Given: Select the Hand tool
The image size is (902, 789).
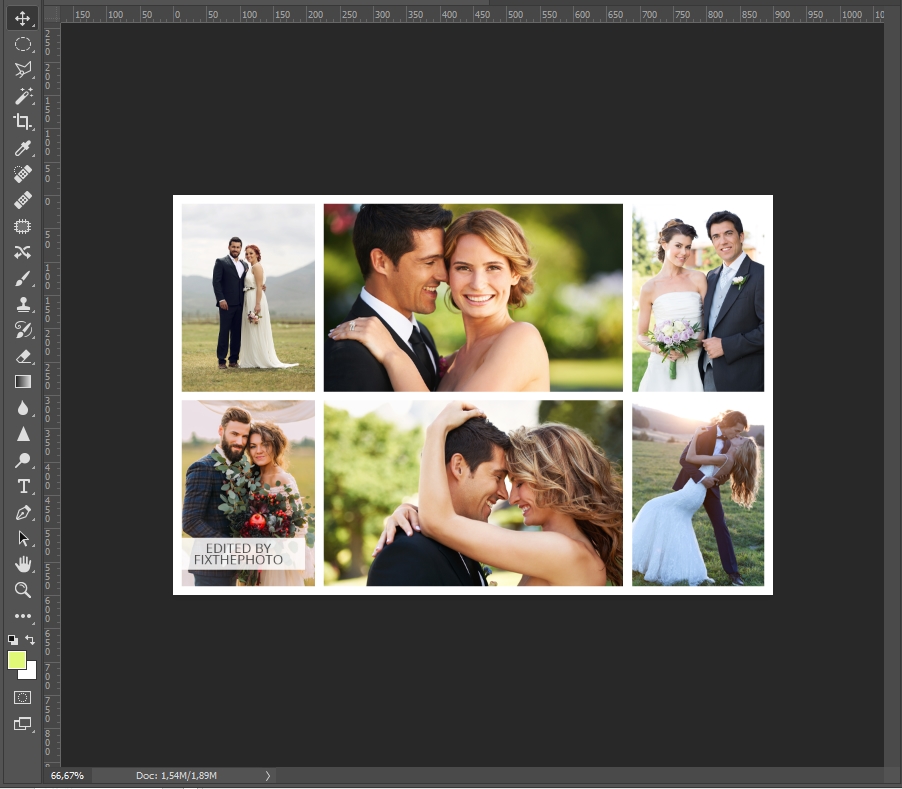Looking at the screenshot, I should coord(22,564).
